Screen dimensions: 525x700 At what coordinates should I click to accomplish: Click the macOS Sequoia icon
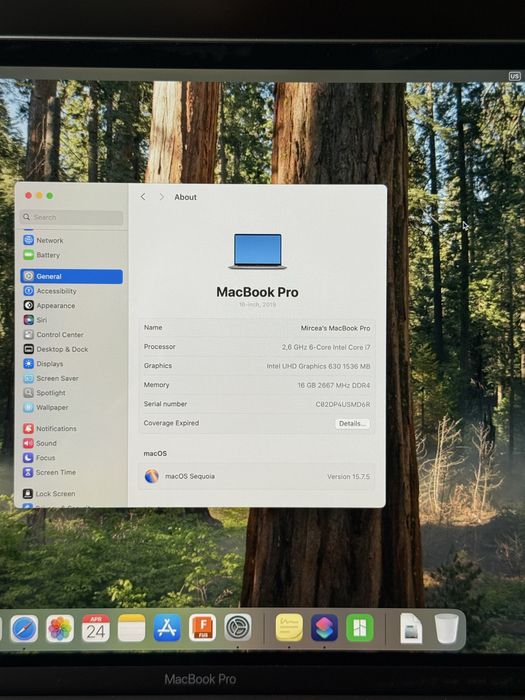point(152,476)
